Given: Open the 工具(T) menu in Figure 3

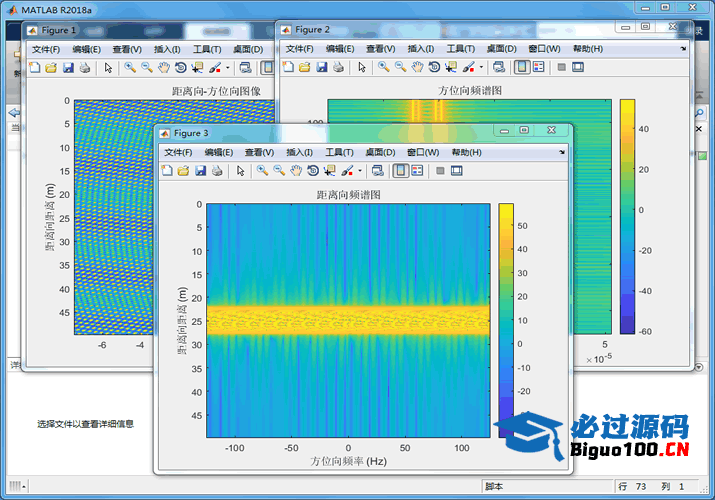Looking at the screenshot, I should click(x=340, y=152).
